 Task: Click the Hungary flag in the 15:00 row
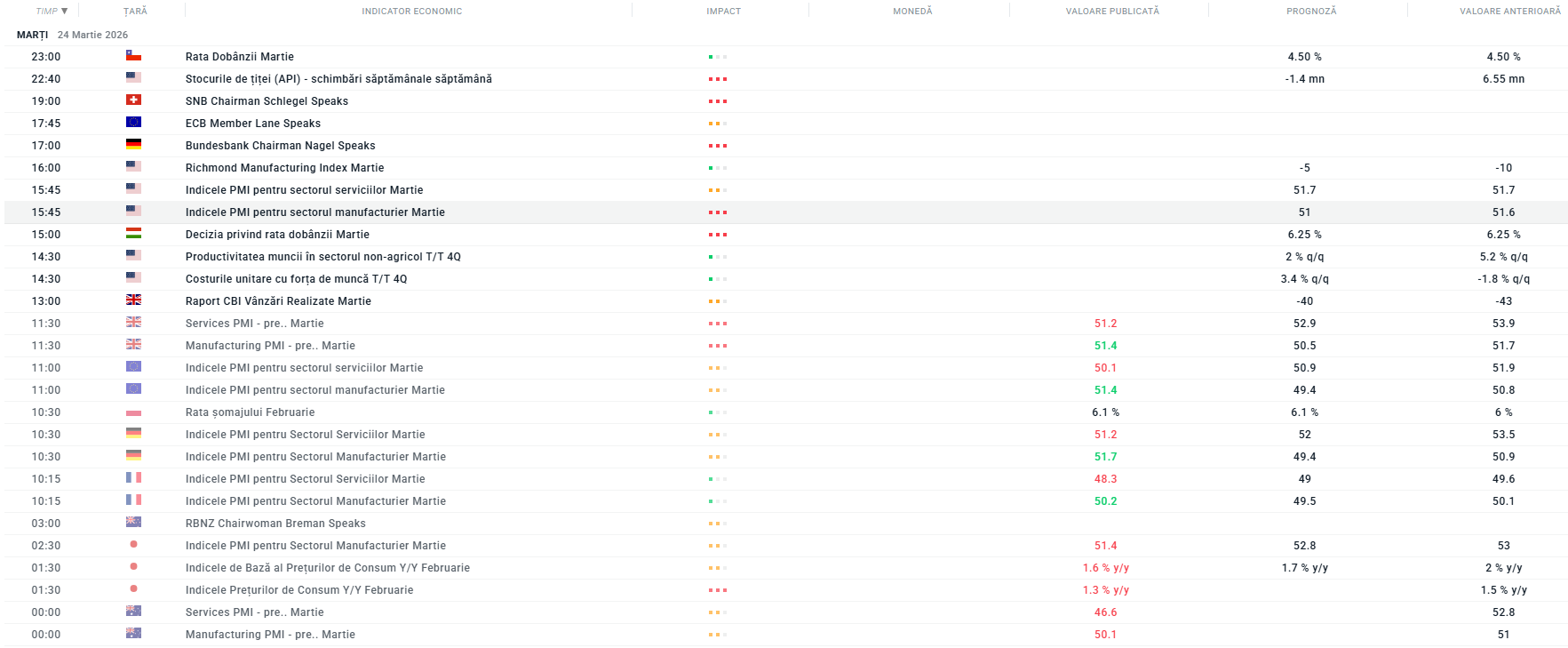(x=133, y=234)
